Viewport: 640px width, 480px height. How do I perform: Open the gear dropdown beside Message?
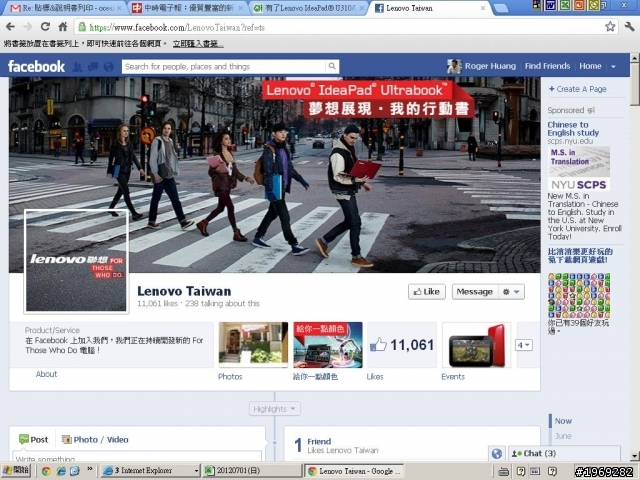point(511,292)
